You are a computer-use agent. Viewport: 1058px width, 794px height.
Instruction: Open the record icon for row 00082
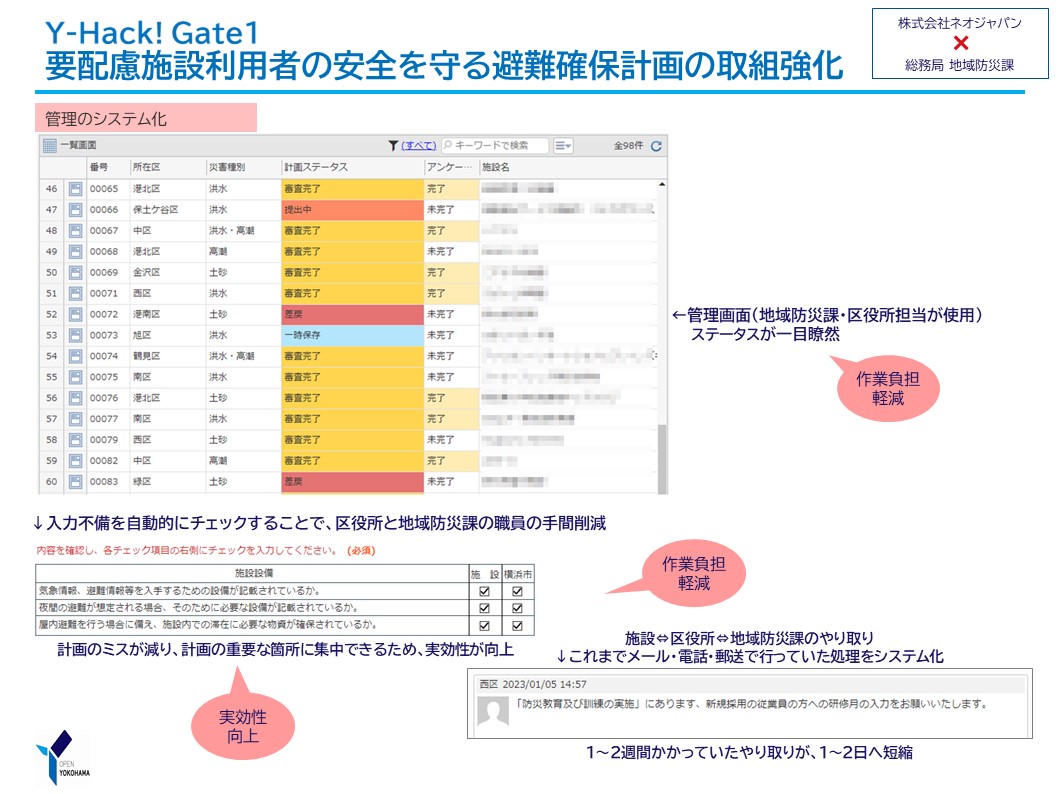[76, 461]
